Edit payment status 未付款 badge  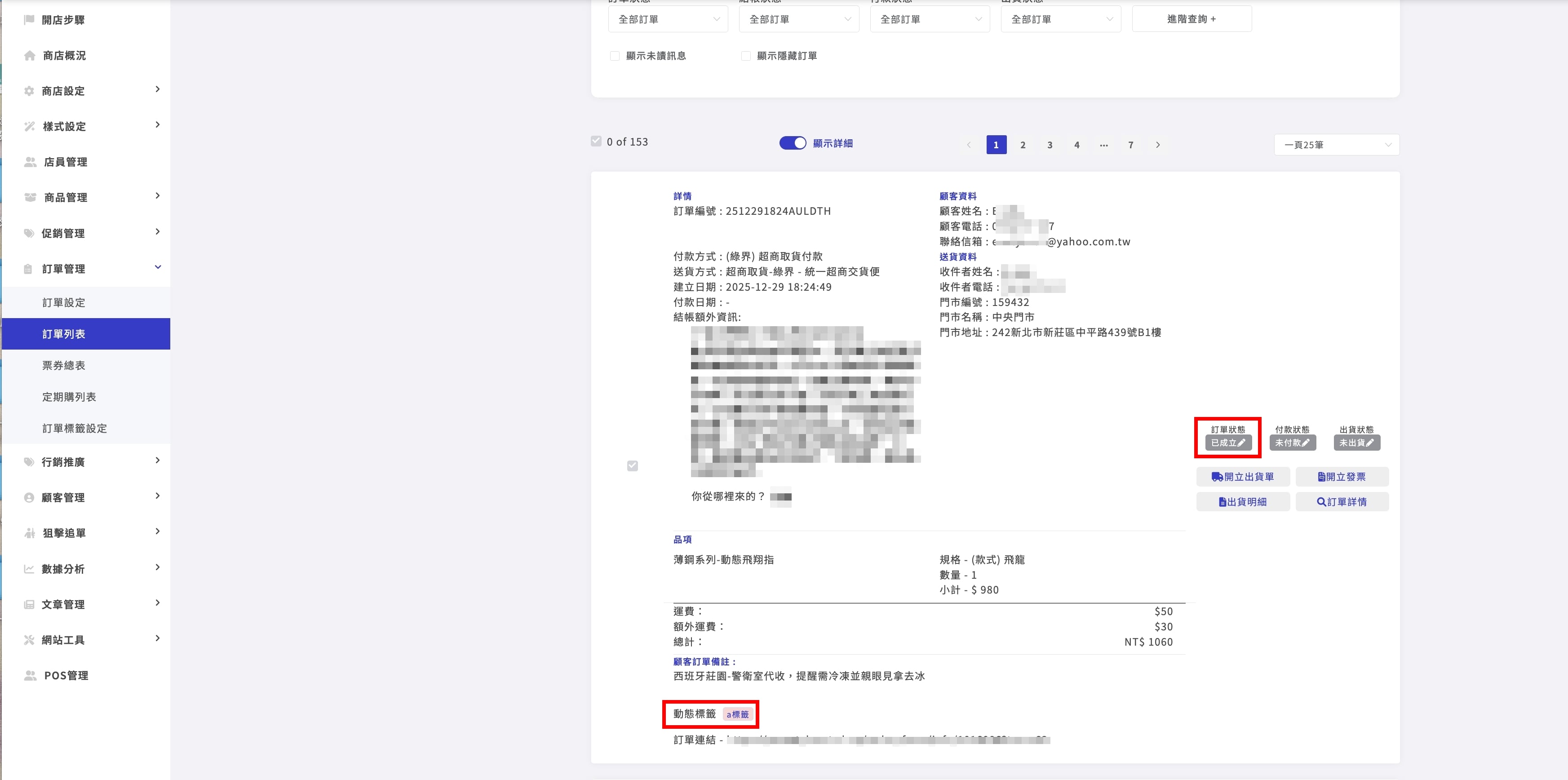tap(1292, 443)
